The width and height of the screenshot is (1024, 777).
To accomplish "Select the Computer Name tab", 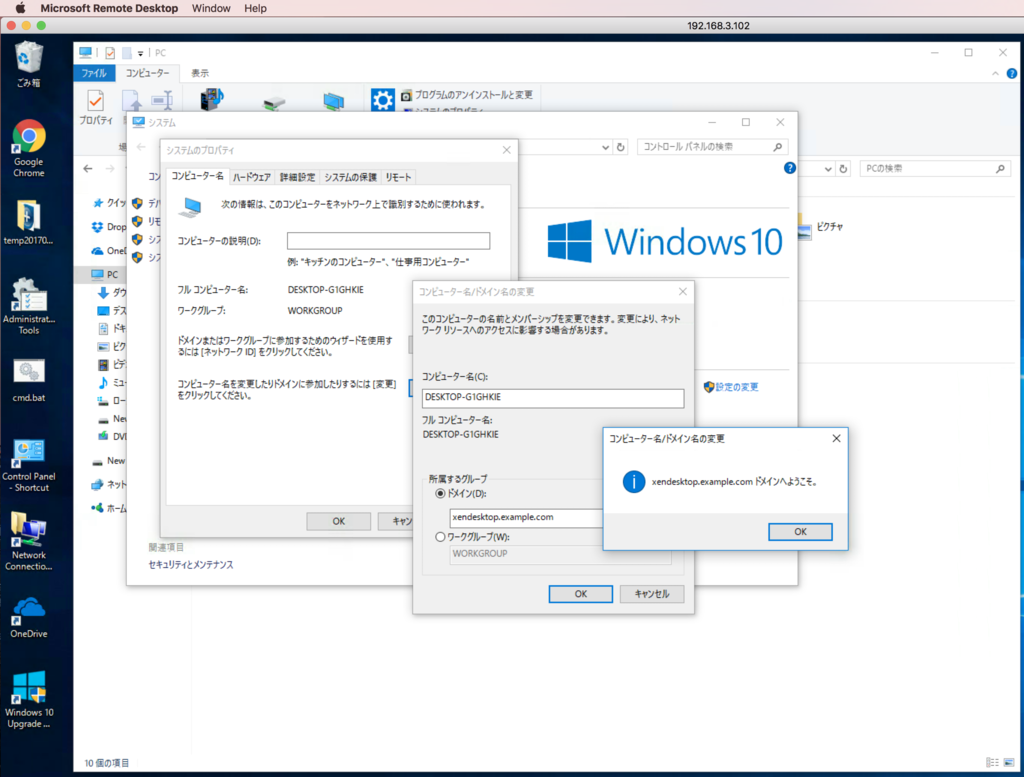I will tap(197, 176).
